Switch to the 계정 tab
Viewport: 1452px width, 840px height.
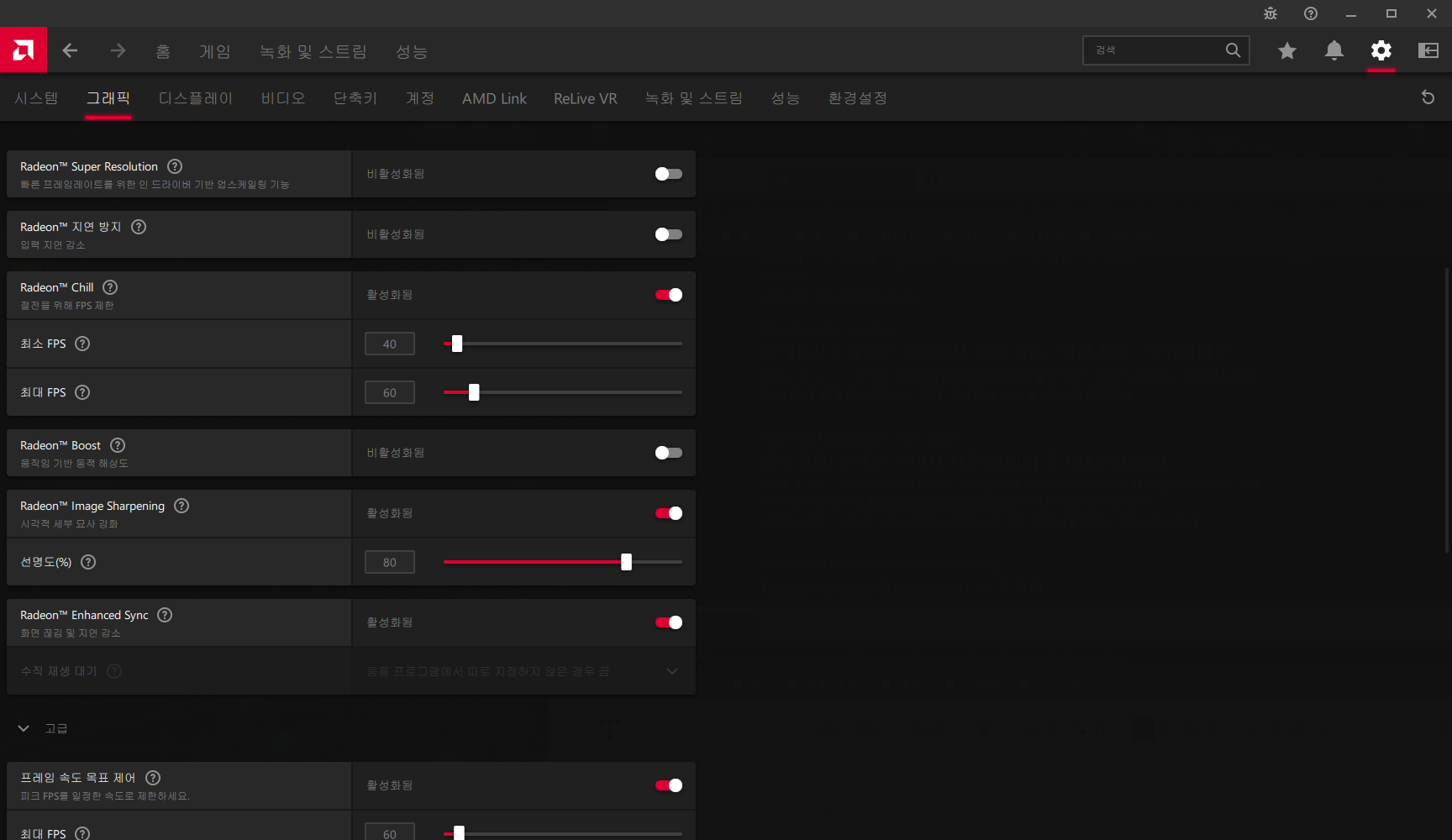[x=420, y=98]
